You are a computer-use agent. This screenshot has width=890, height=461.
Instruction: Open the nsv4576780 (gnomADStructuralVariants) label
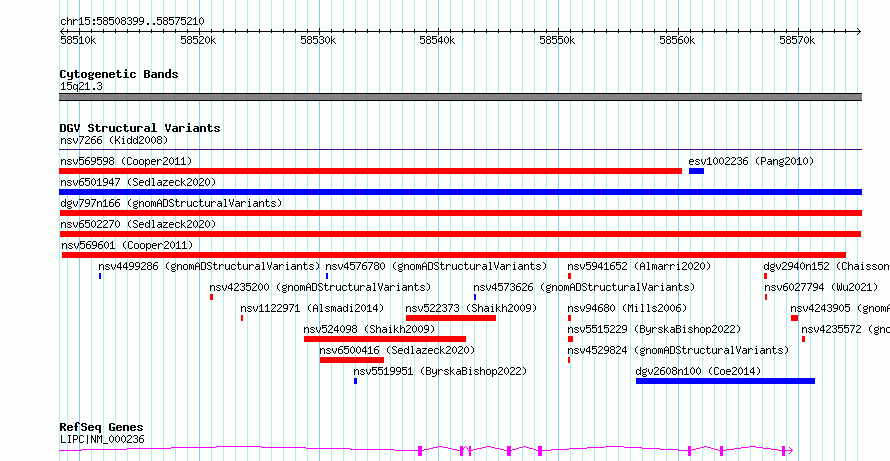click(436, 266)
